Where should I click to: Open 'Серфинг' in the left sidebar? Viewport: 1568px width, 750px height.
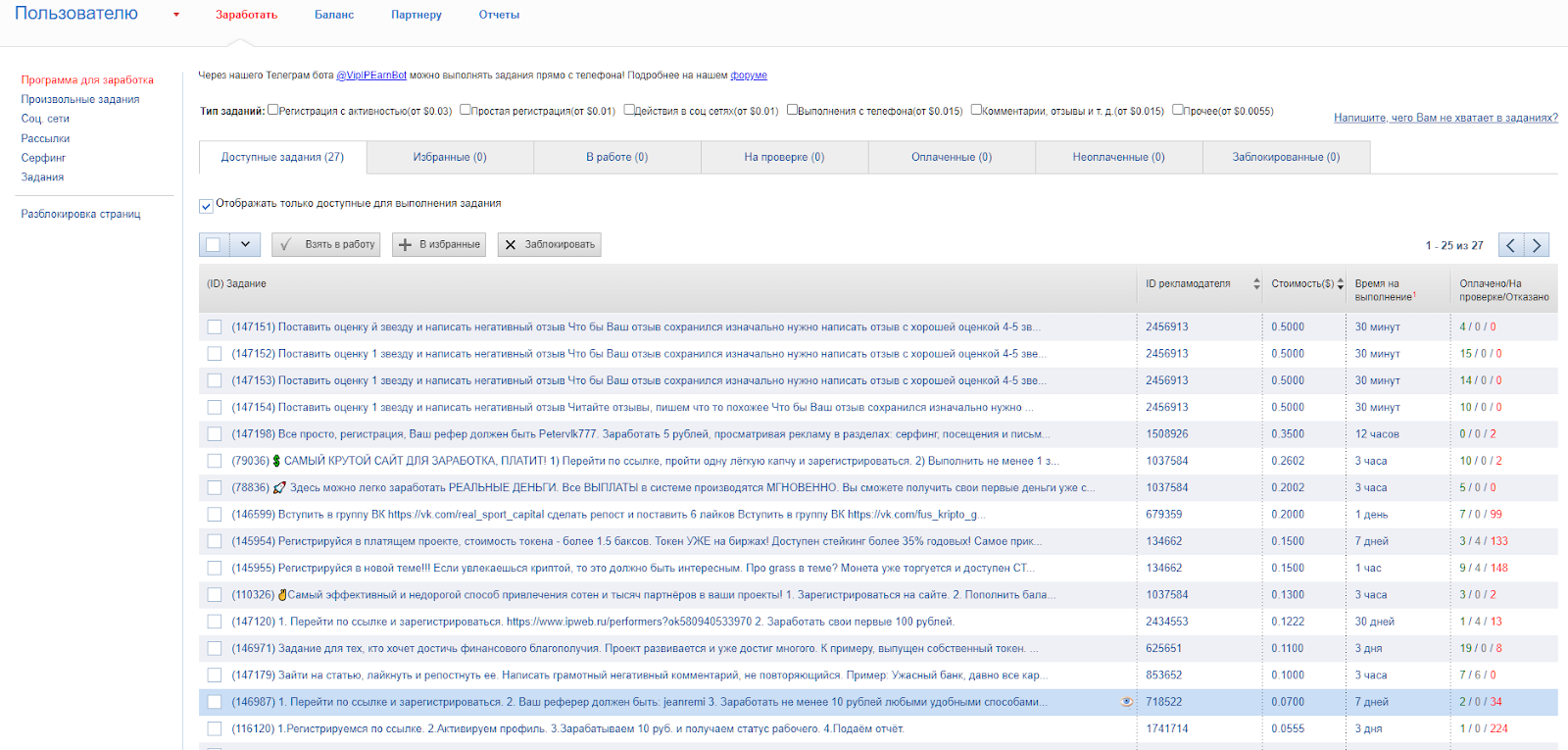44,158
